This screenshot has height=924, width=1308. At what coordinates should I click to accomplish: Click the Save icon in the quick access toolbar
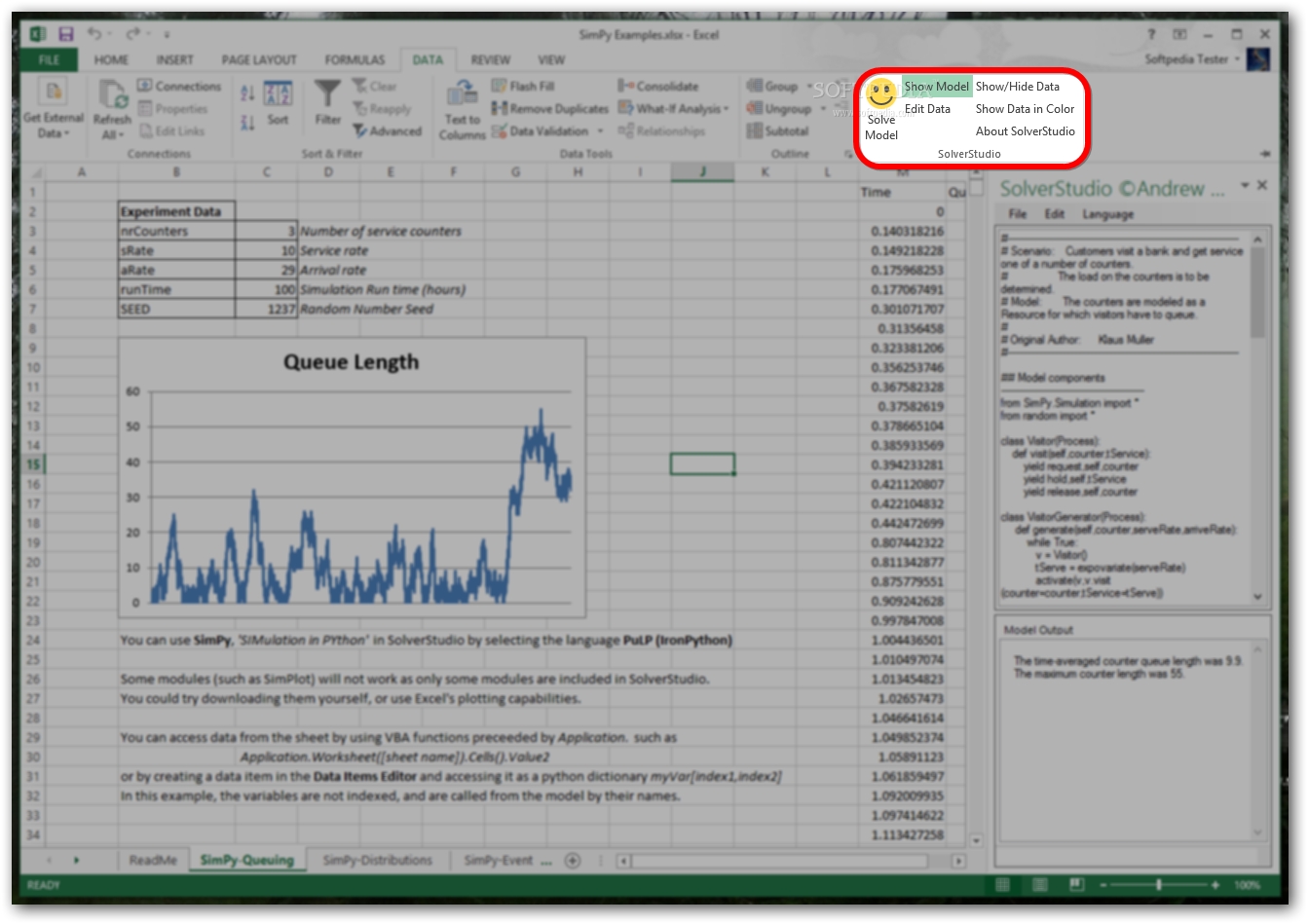click(66, 34)
